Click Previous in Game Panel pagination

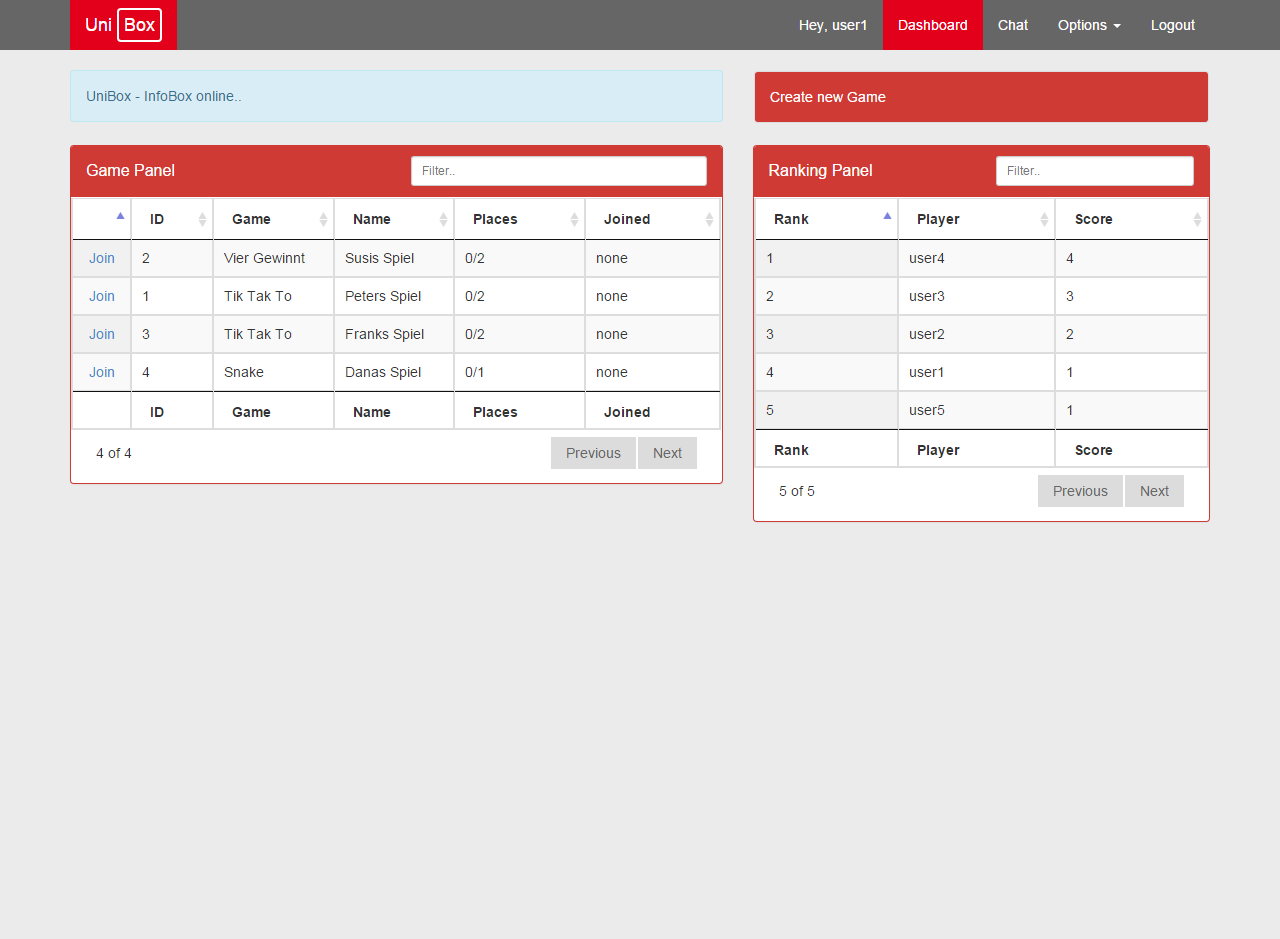pyautogui.click(x=593, y=453)
